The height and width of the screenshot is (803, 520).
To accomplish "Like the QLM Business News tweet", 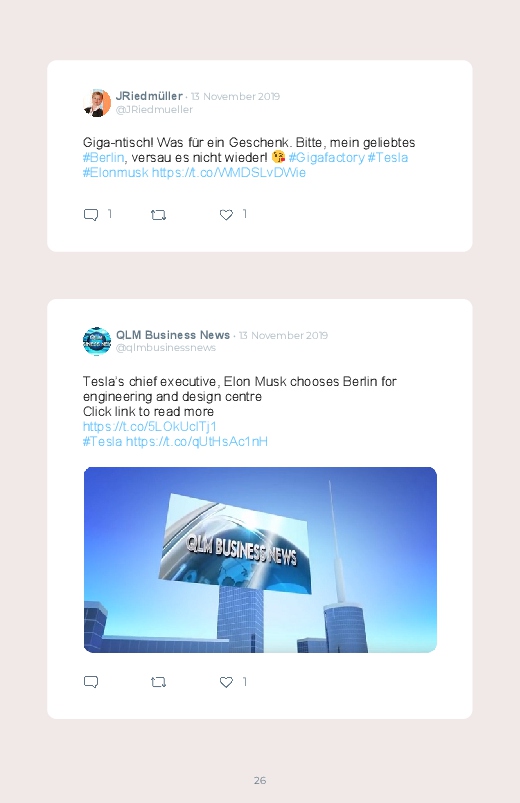I will (x=226, y=682).
